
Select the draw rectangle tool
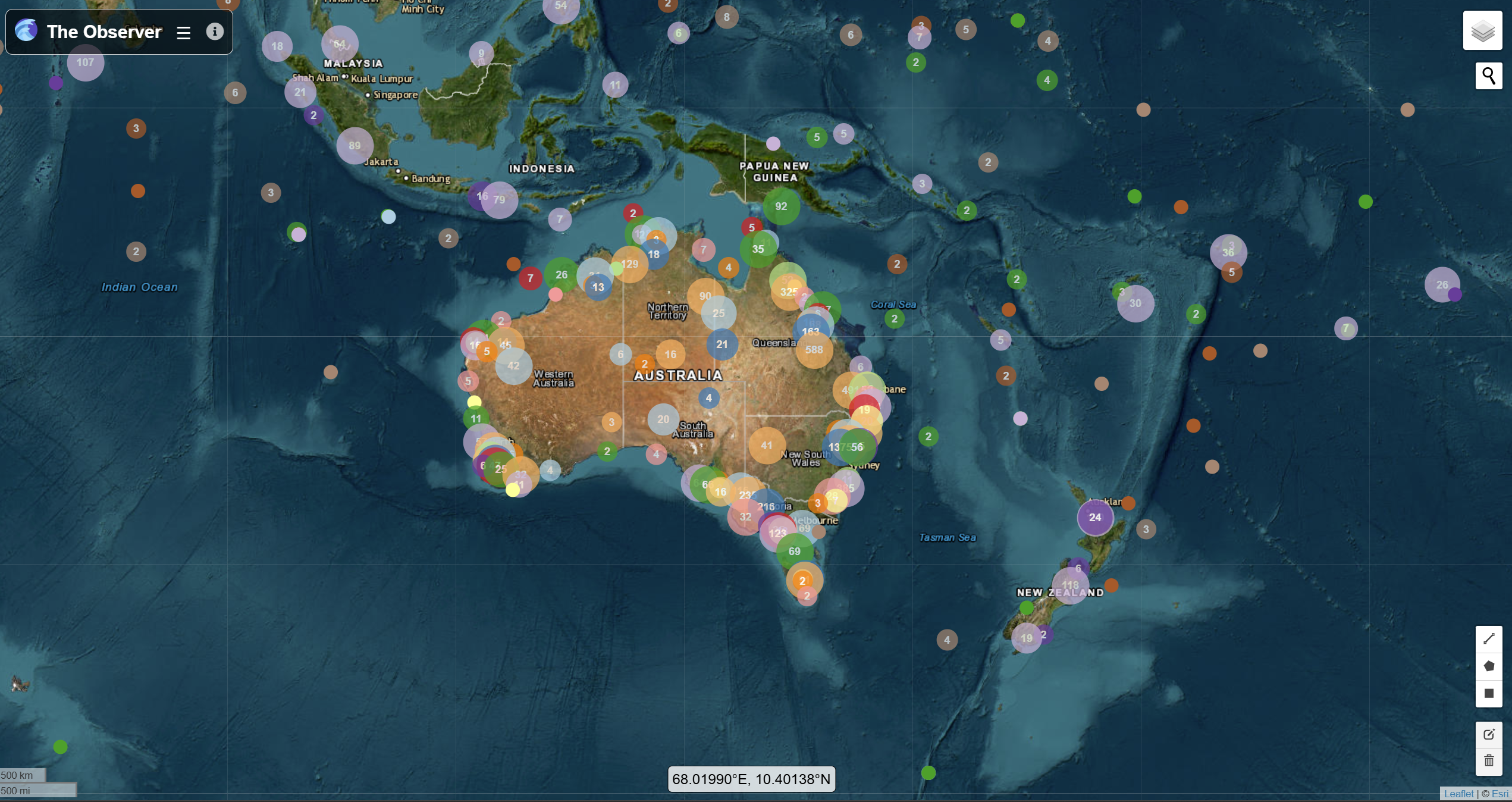coord(1489,694)
